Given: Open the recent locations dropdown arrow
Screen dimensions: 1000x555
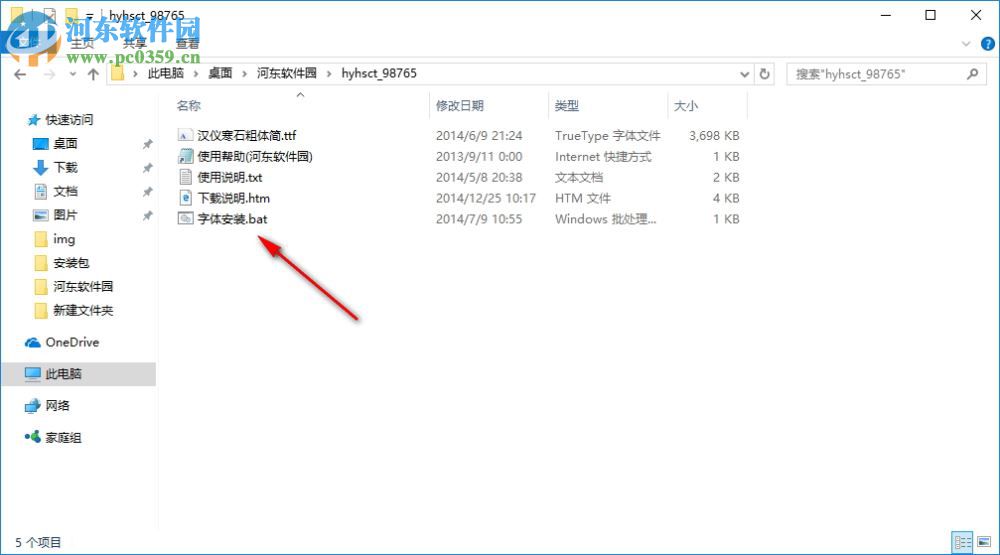Looking at the screenshot, I should (72, 75).
